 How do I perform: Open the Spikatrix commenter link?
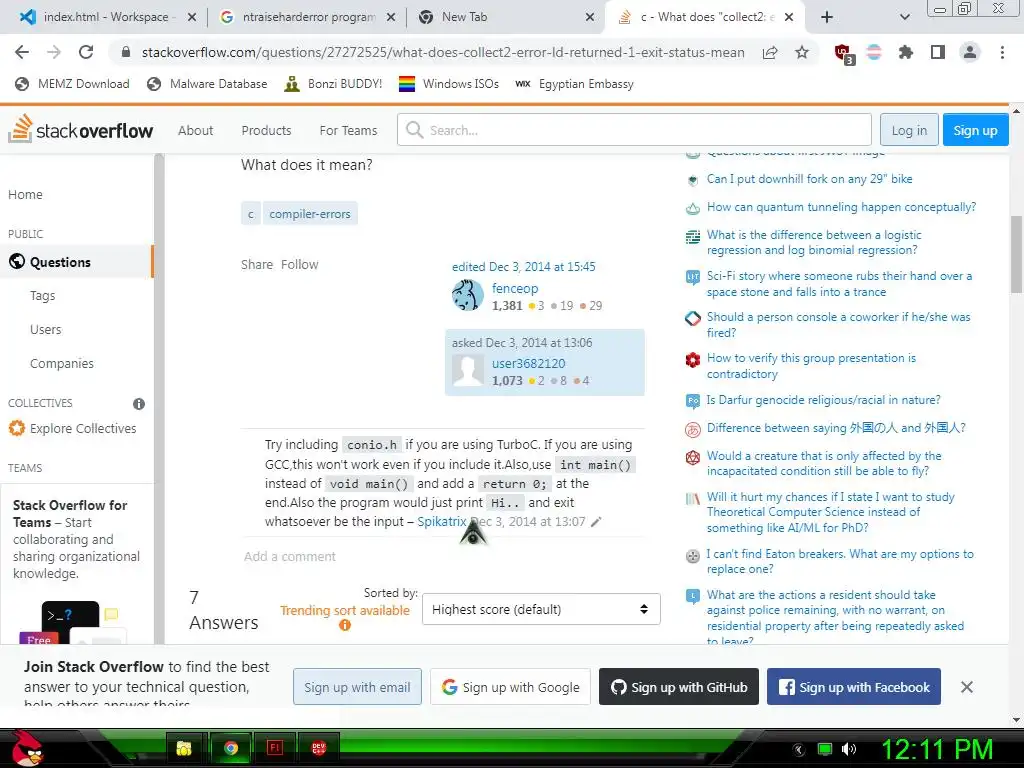pyautogui.click(x=442, y=521)
